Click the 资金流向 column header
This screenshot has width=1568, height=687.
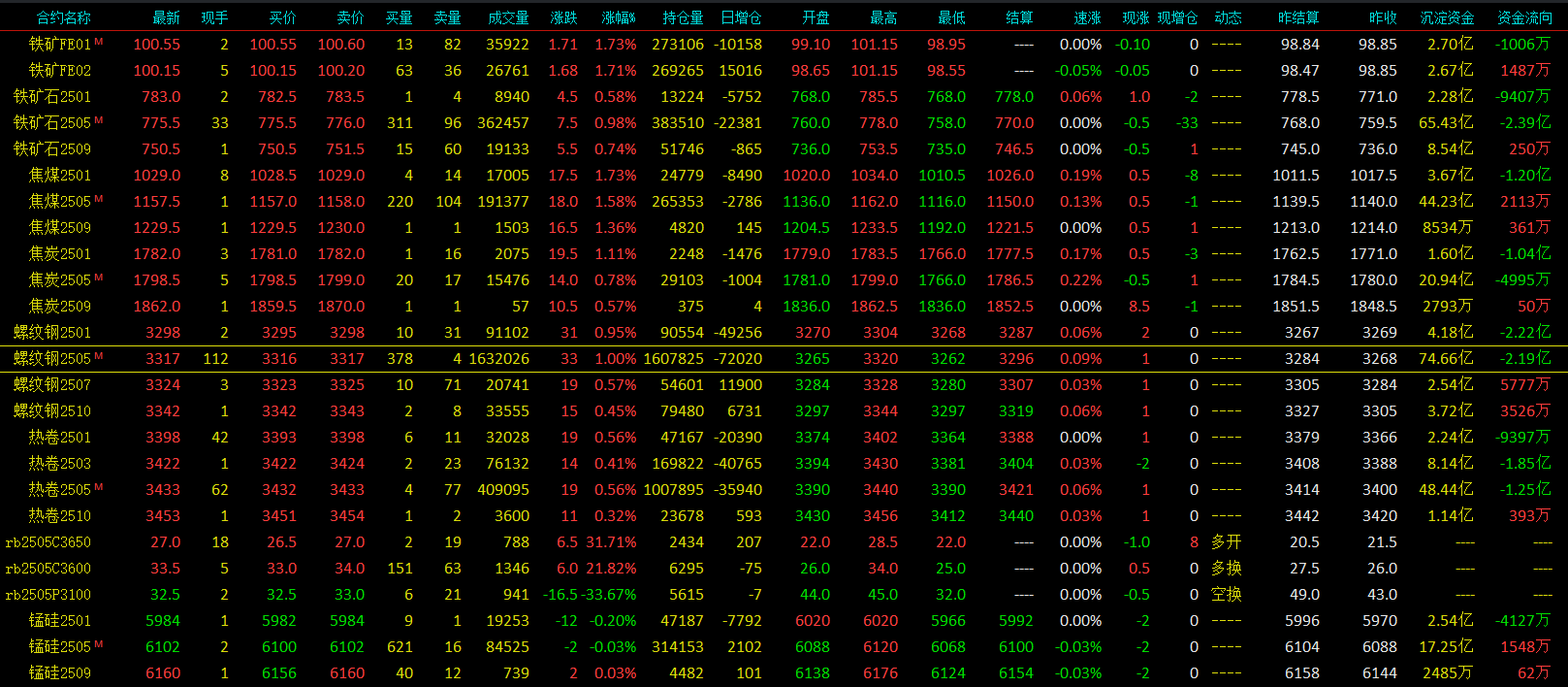click(1524, 17)
